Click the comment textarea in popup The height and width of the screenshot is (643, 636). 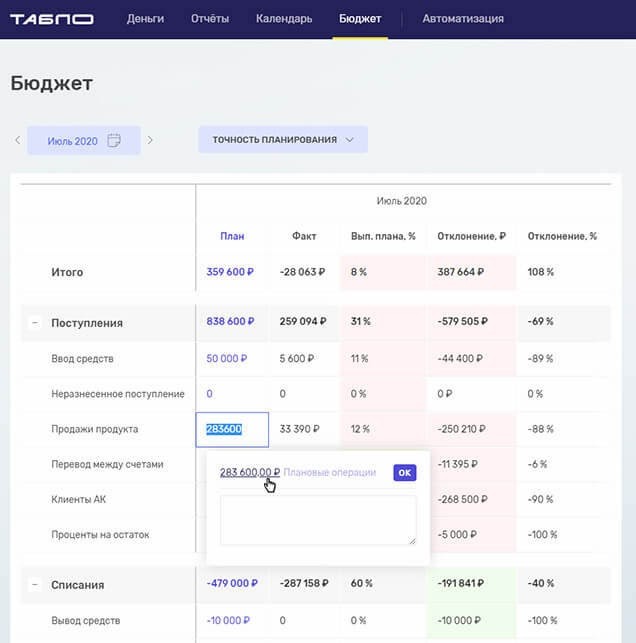[318, 520]
